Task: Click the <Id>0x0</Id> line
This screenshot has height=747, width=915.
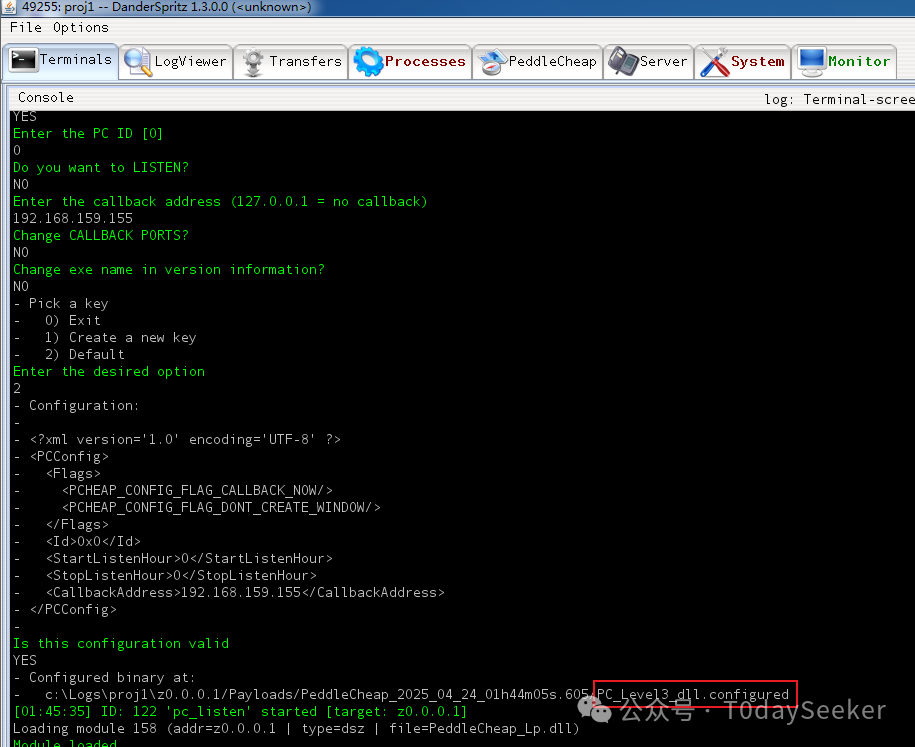Action: click(93, 542)
